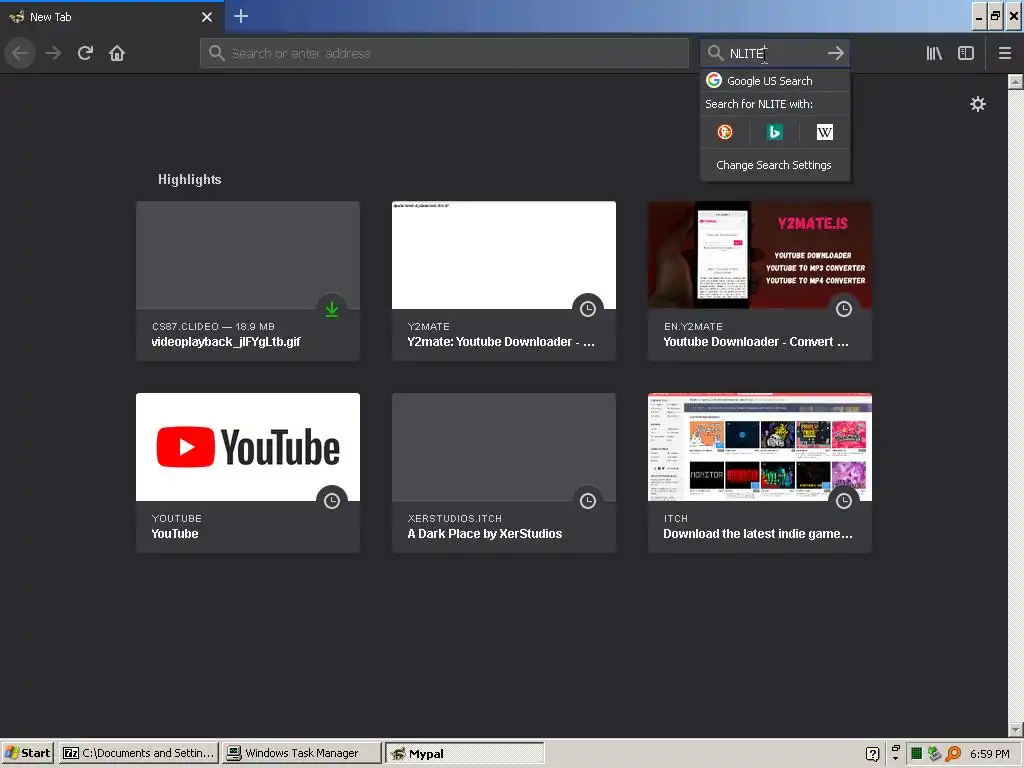1024x768 pixels.
Task: Close the New Tab tab
Action: click(x=207, y=17)
